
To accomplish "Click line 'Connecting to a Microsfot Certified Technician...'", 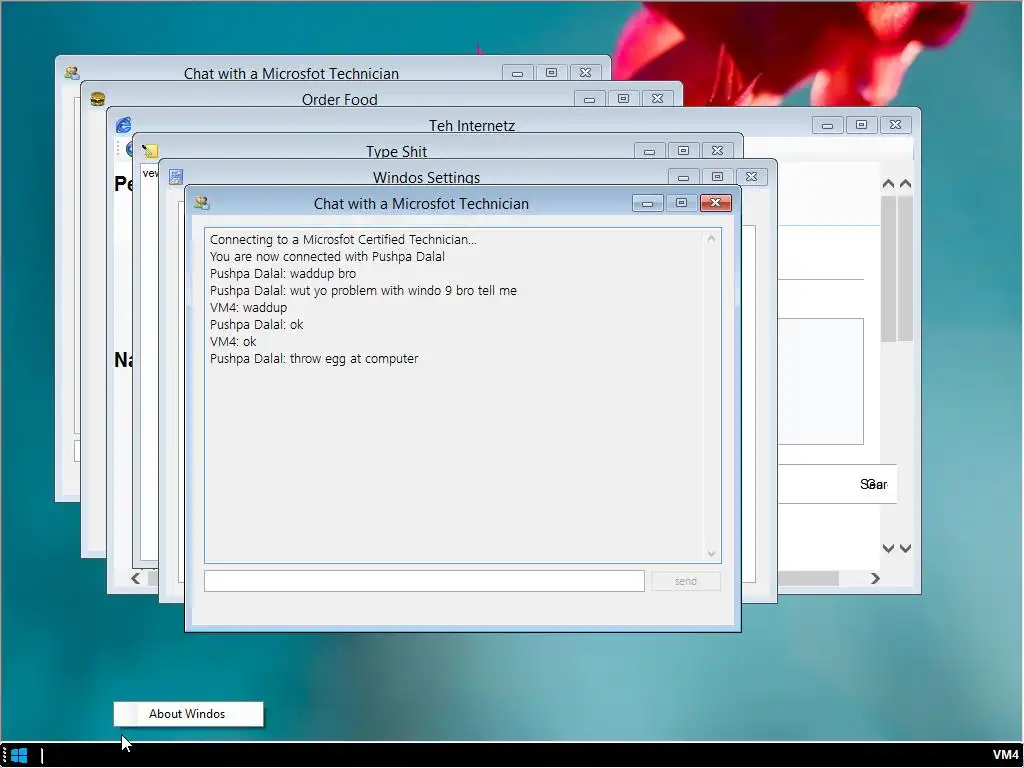I will [x=343, y=240].
